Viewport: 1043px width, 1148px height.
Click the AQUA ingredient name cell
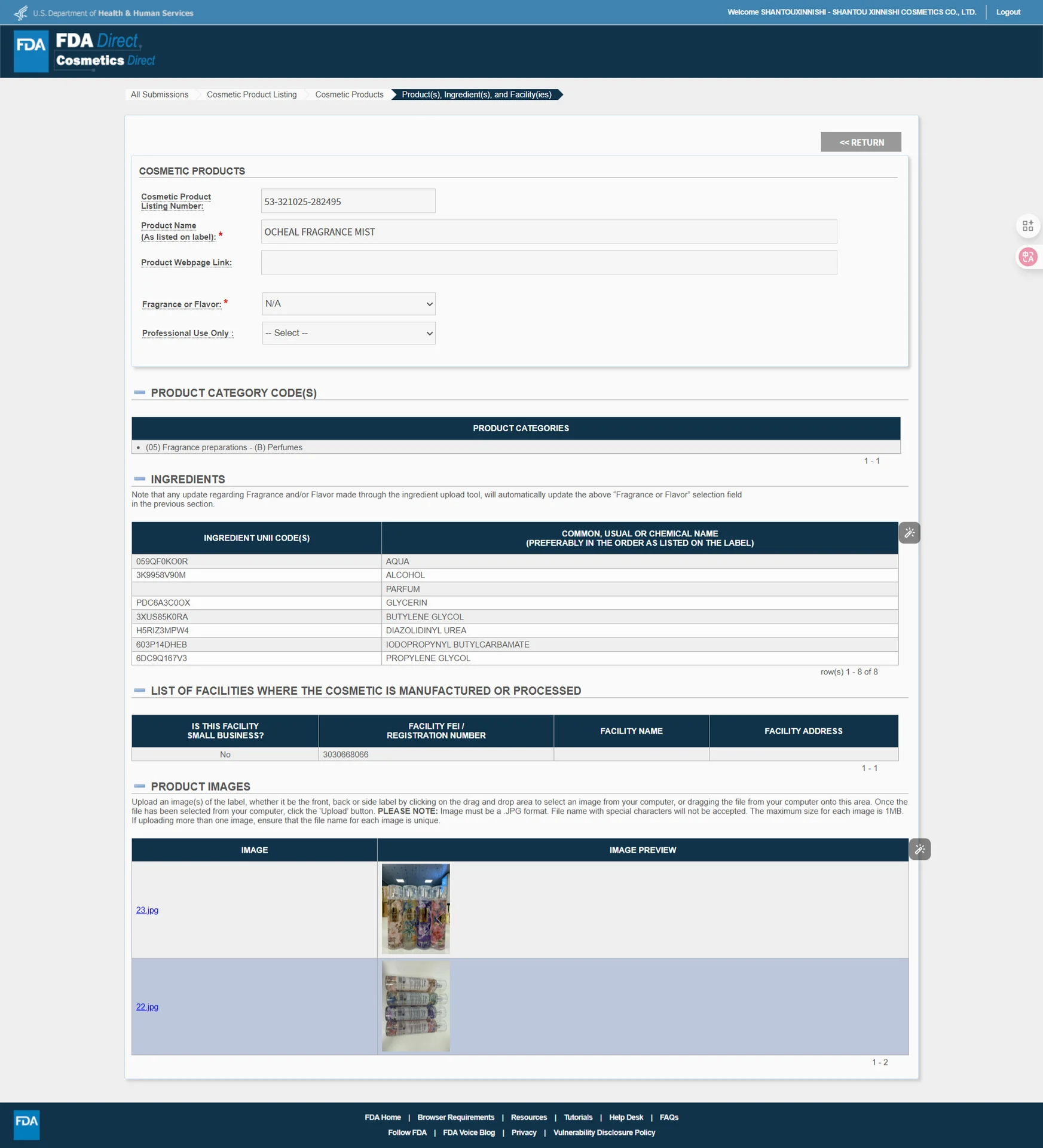pyautogui.click(x=640, y=561)
